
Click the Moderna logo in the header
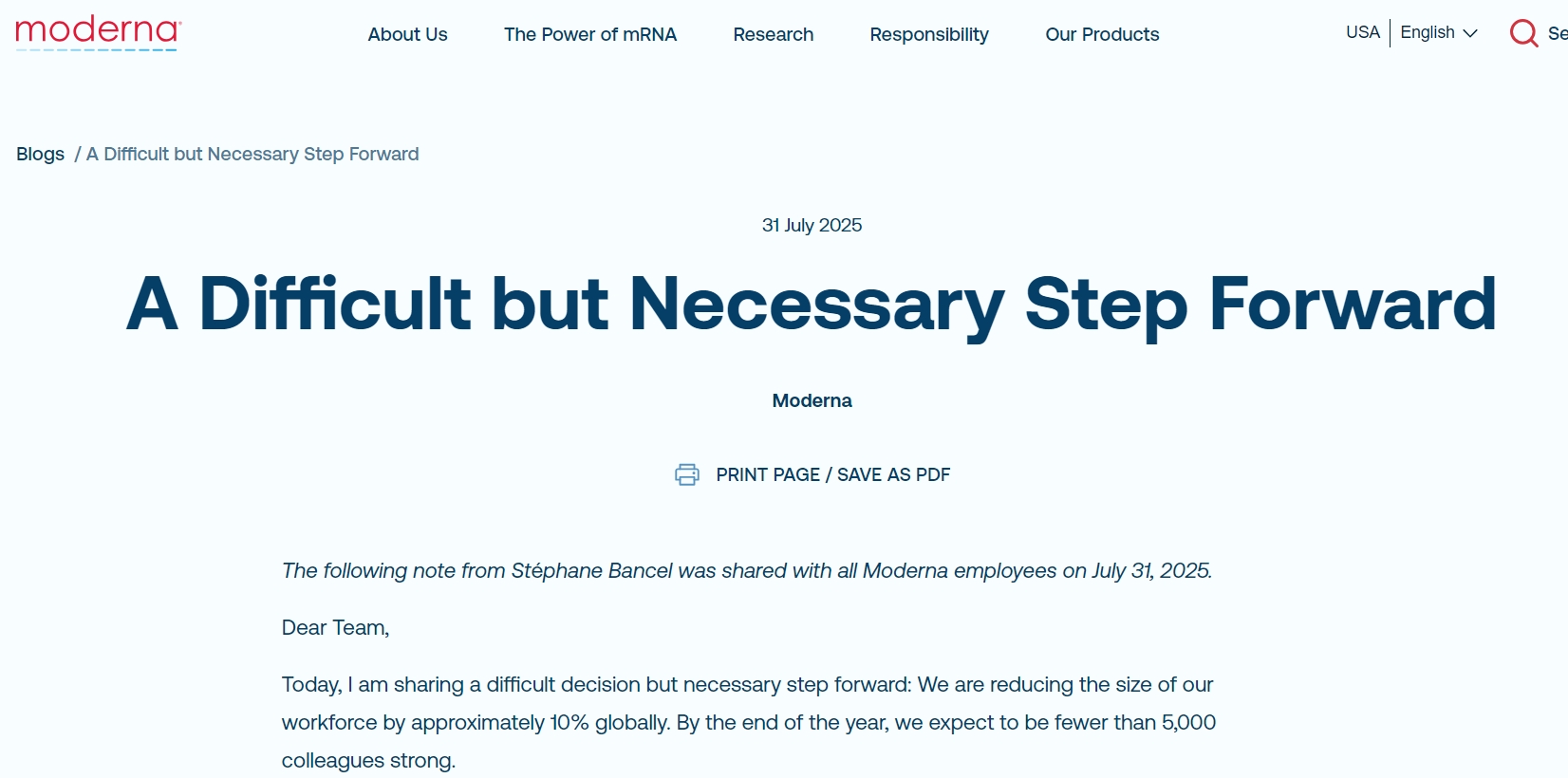pyautogui.click(x=98, y=32)
